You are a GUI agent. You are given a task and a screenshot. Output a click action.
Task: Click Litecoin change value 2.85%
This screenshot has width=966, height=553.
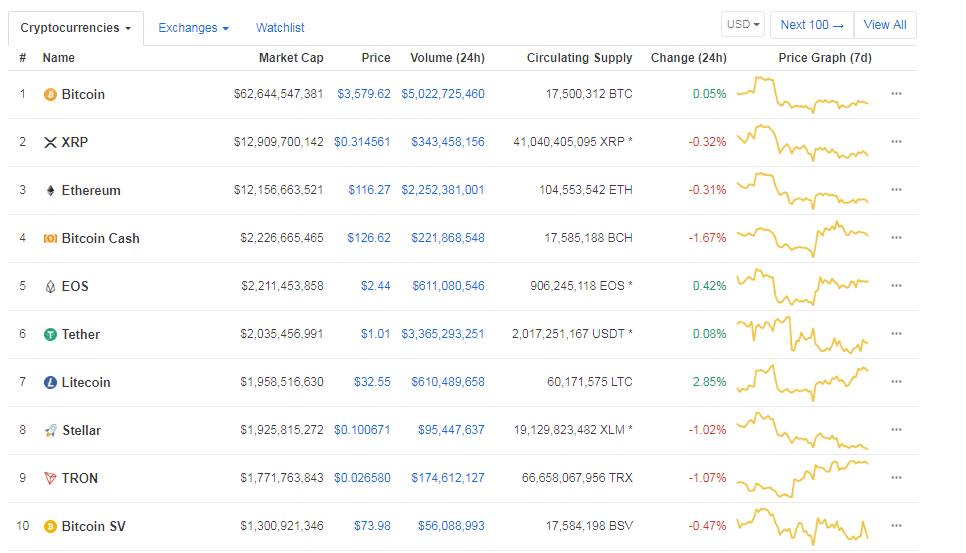[x=709, y=382]
